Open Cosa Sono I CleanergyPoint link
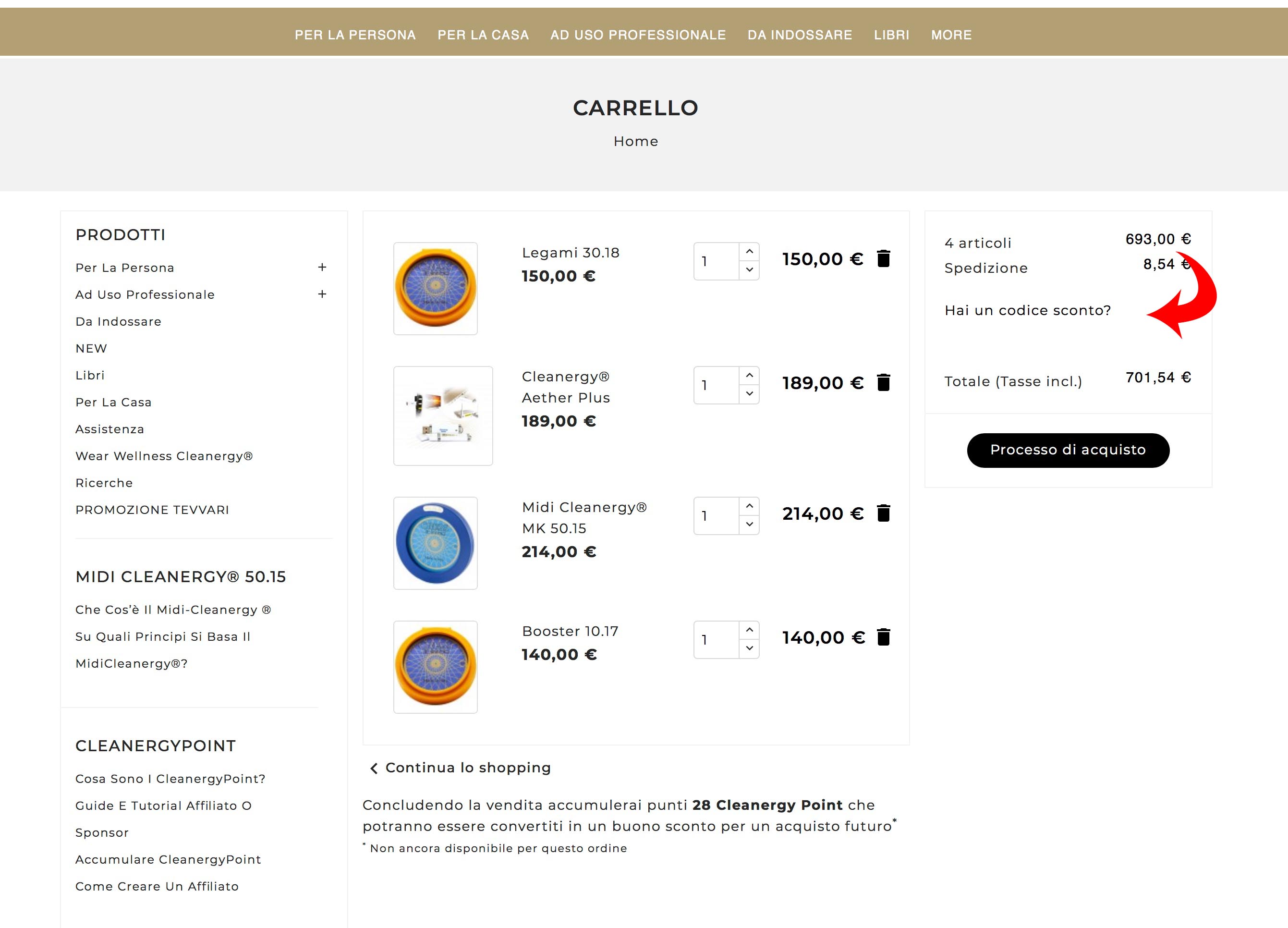 [x=170, y=779]
